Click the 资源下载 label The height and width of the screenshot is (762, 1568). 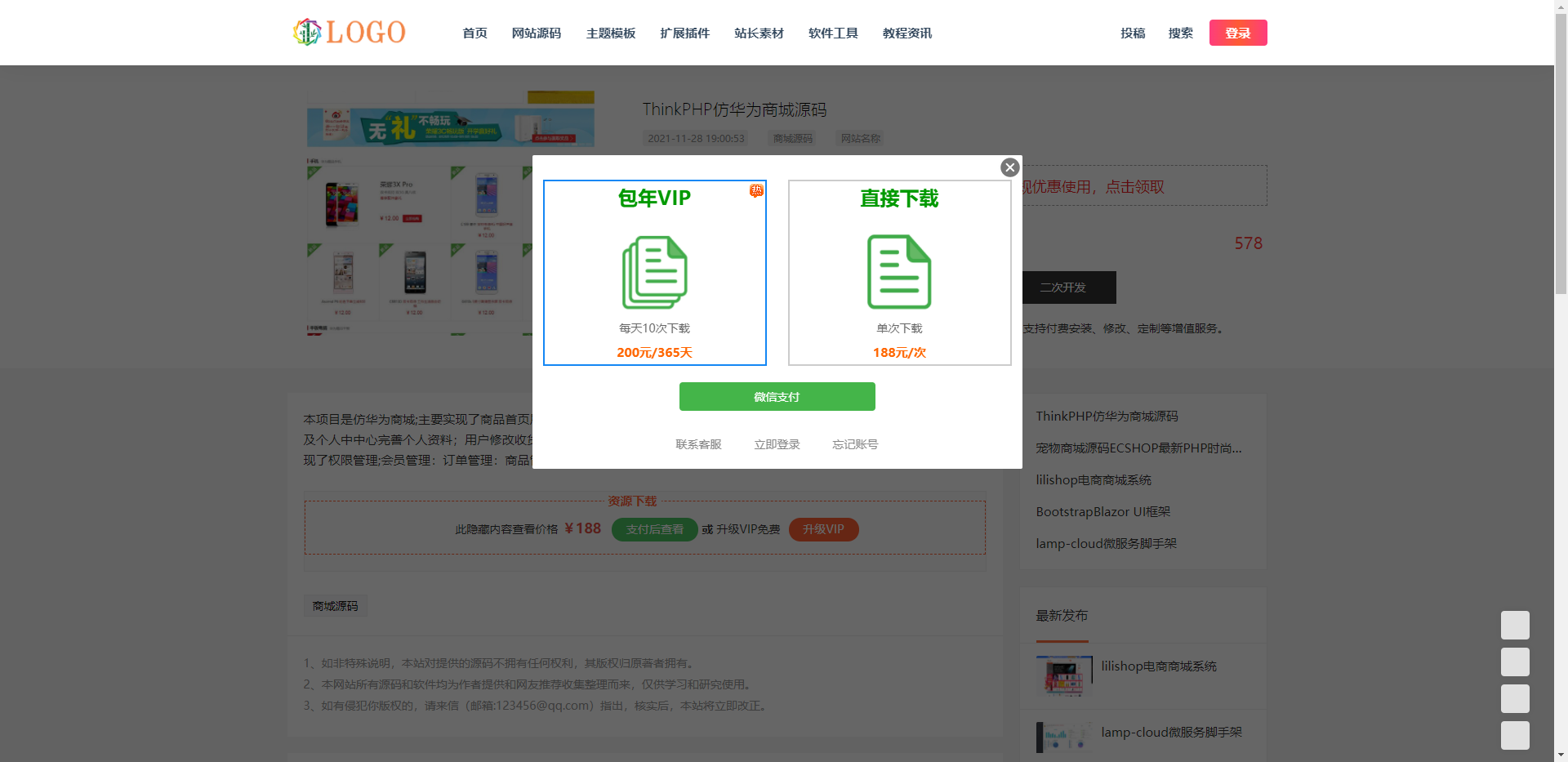coord(632,501)
